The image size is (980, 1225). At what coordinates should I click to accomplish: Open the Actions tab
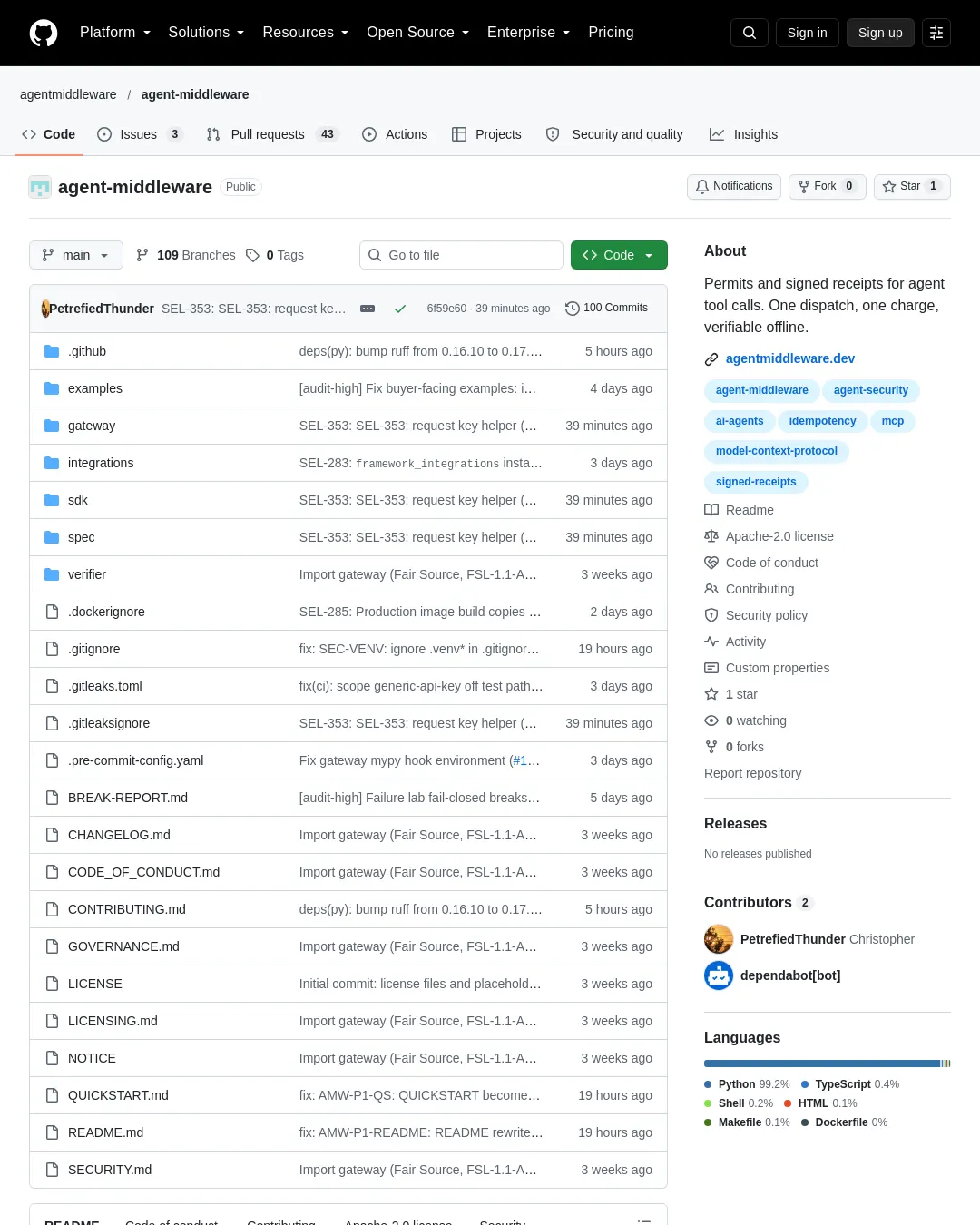coord(395,134)
